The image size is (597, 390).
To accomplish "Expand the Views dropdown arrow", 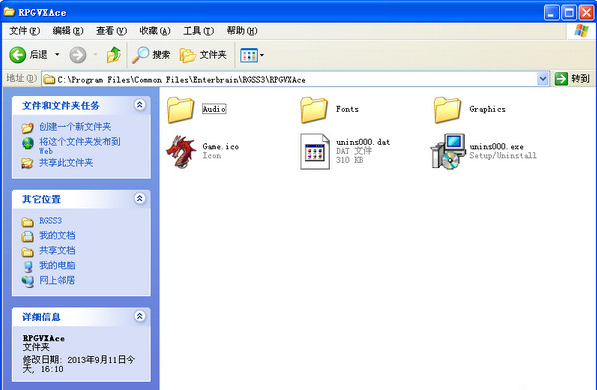I will 262,56.
